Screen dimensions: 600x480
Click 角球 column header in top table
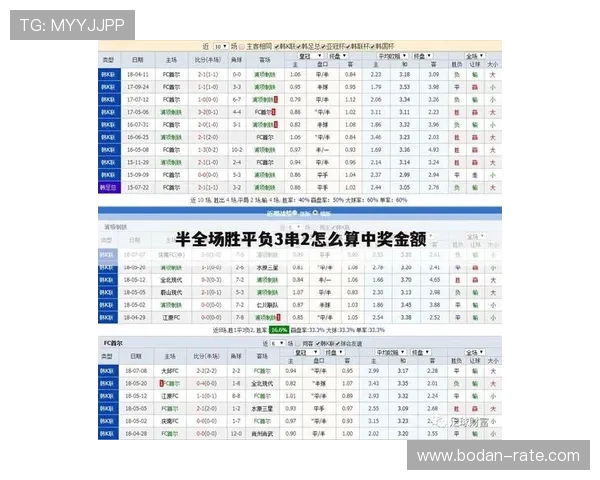[x=237, y=60]
